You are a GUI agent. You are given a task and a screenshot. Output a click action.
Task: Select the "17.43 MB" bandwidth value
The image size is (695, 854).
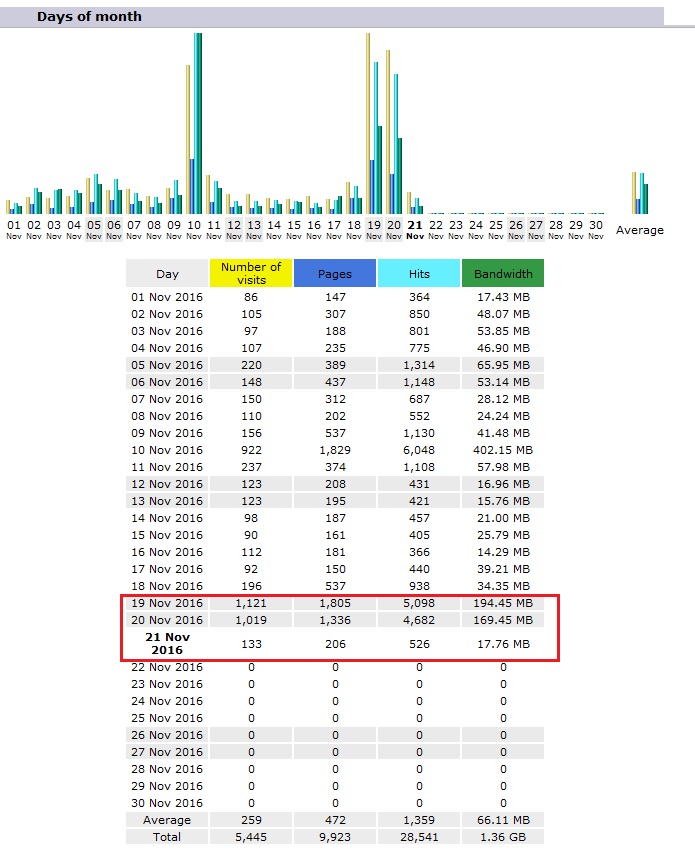(503, 297)
